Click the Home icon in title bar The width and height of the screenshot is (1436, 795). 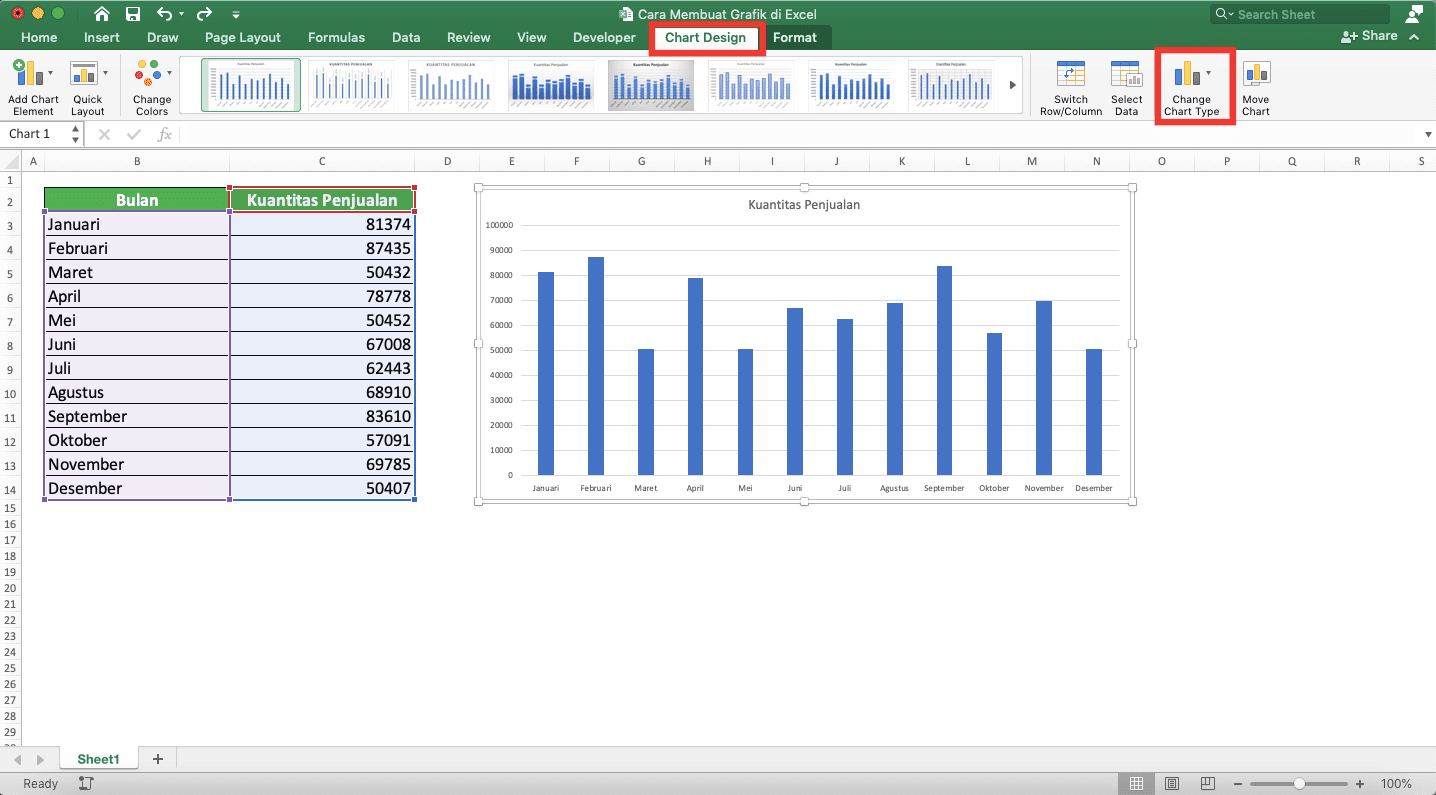101,14
